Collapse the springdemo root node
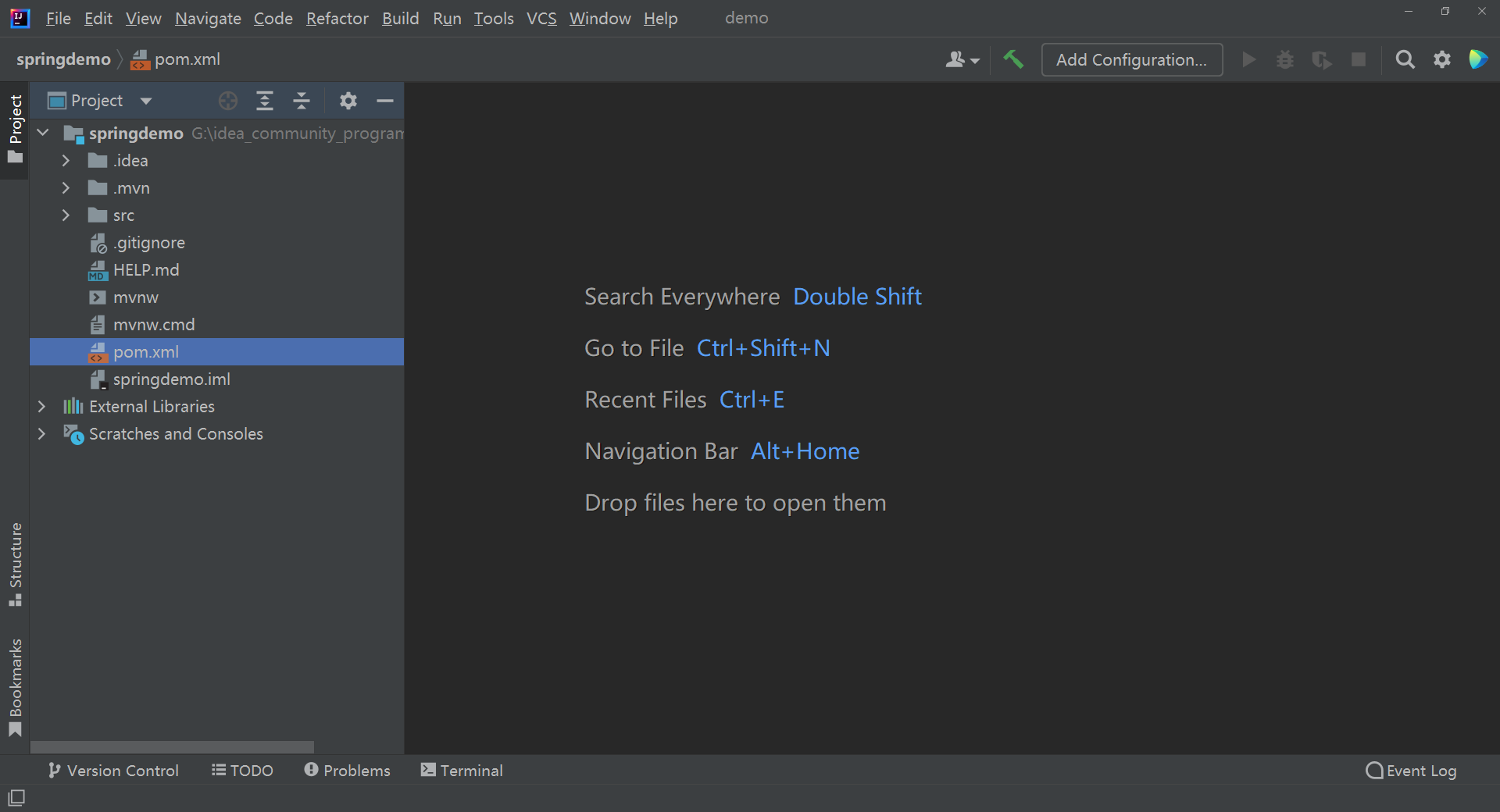This screenshot has width=1500, height=812. pyautogui.click(x=43, y=133)
